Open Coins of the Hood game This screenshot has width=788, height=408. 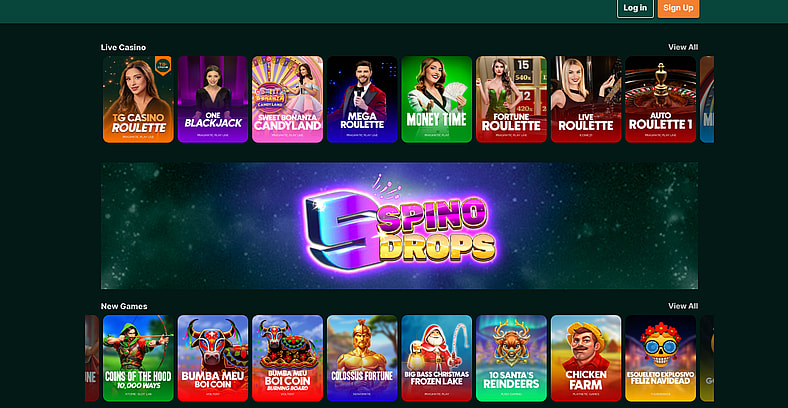click(x=138, y=358)
